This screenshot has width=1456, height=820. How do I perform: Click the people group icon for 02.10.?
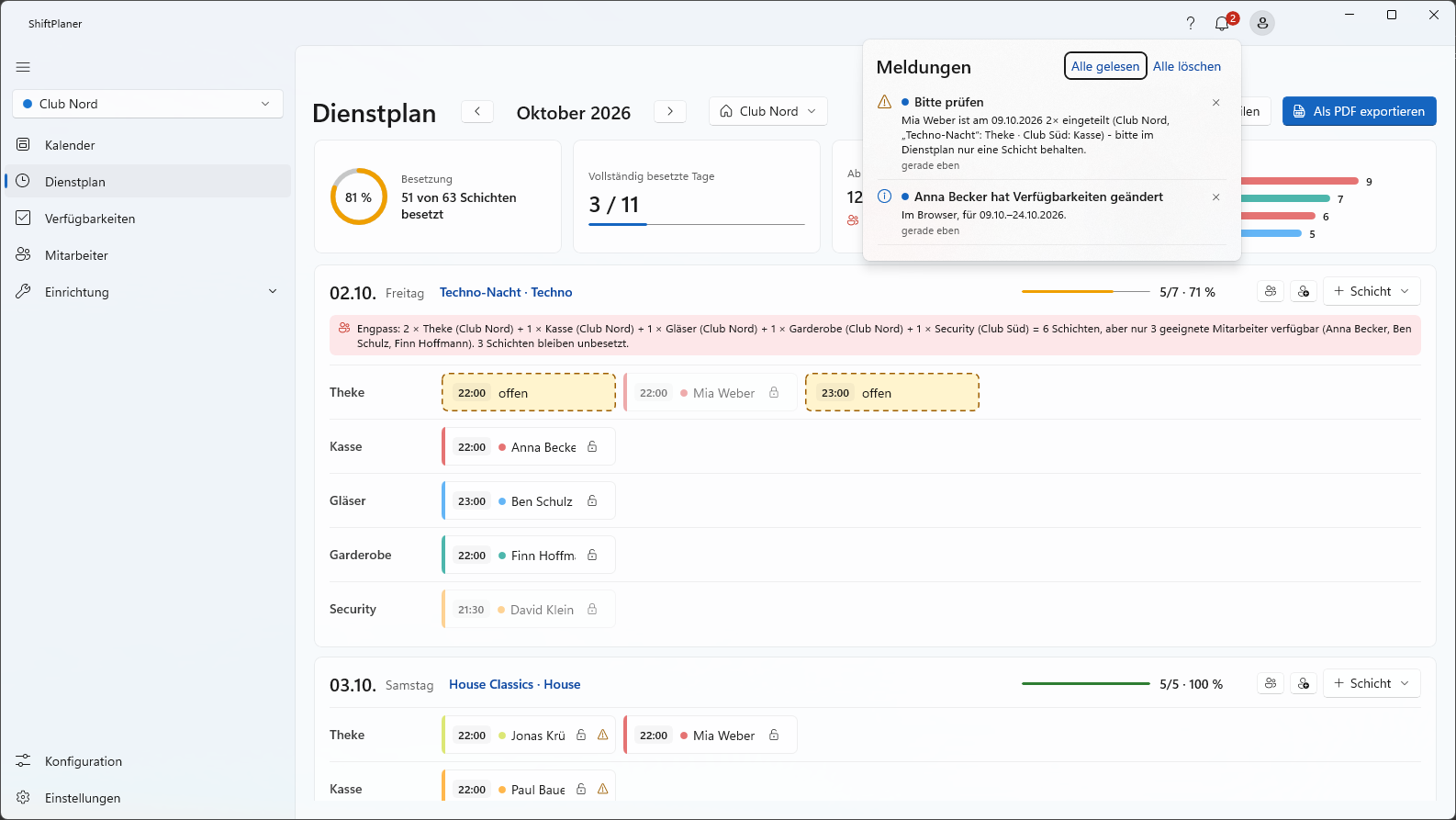(1271, 291)
